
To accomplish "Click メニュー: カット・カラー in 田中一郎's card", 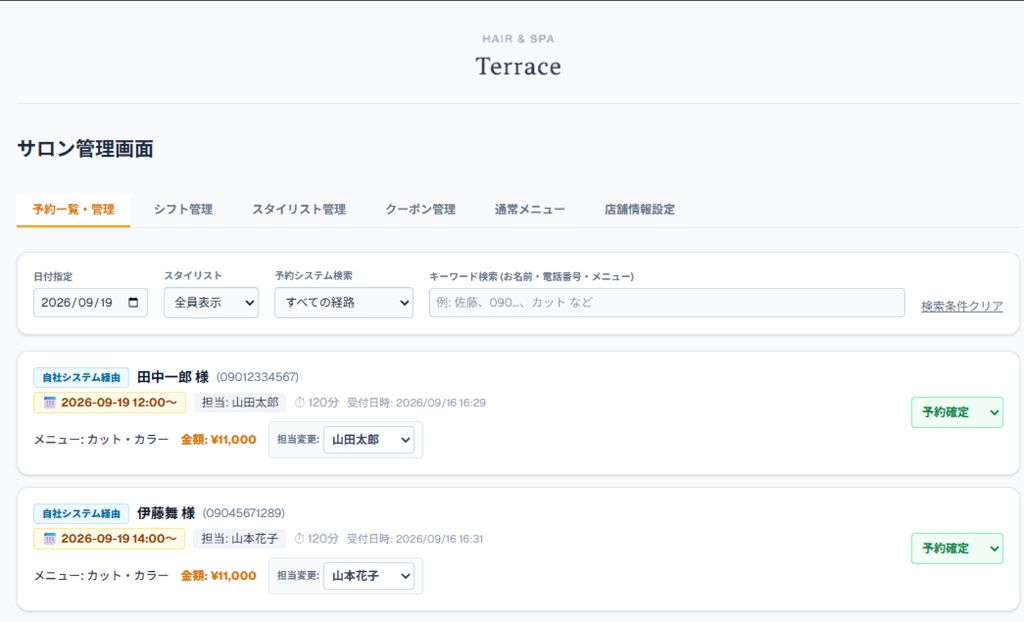I will 101,440.
